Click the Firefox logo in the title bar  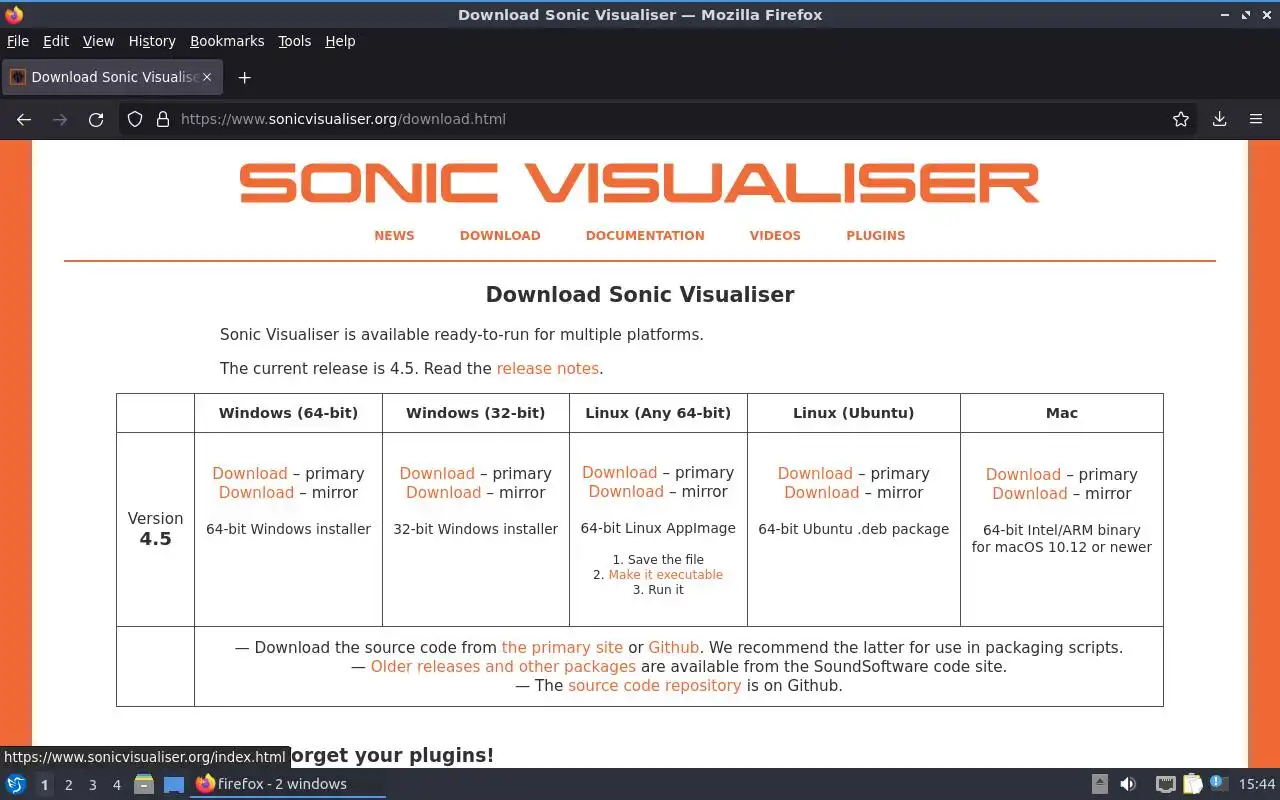click(14, 14)
